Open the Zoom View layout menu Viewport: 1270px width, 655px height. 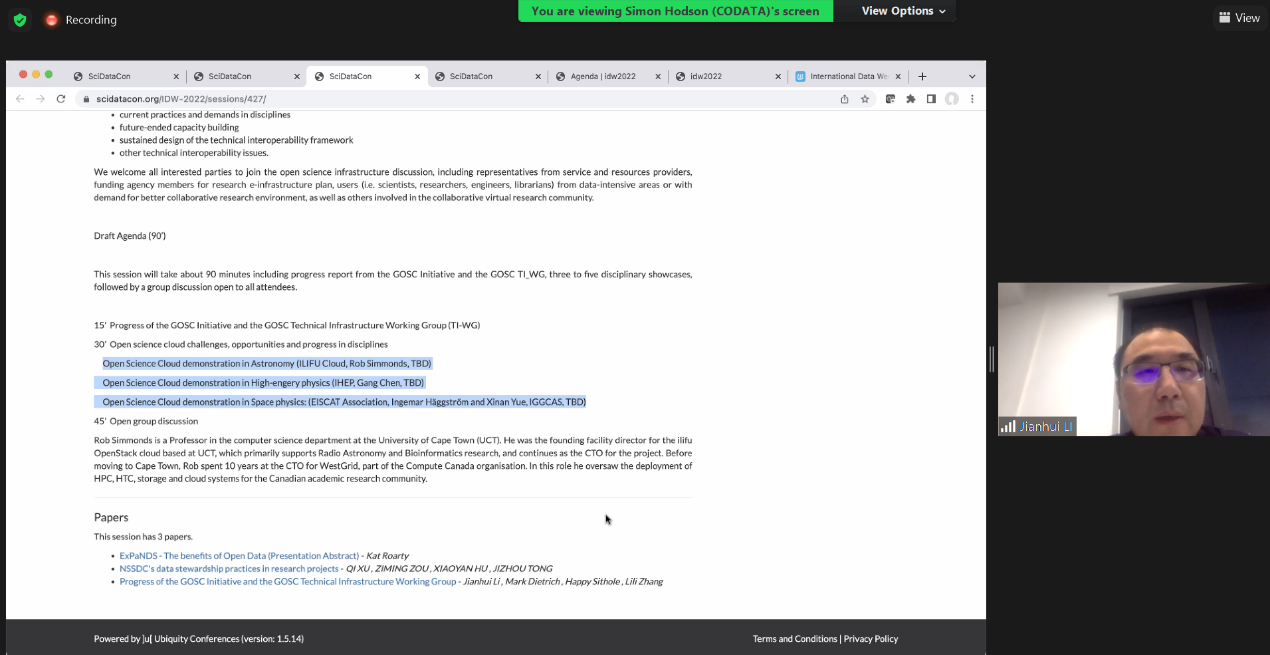[x=1239, y=18]
